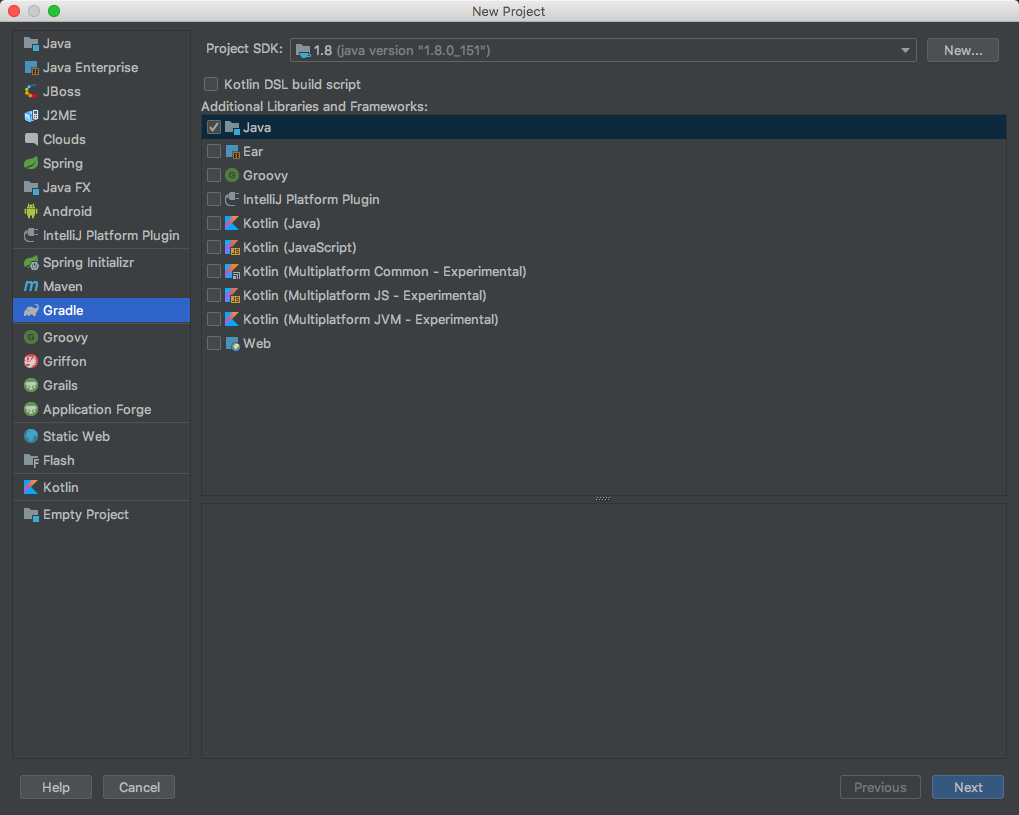Image resolution: width=1019 pixels, height=815 pixels.
Task: Select Android project type
Action: tap(101, 211)
